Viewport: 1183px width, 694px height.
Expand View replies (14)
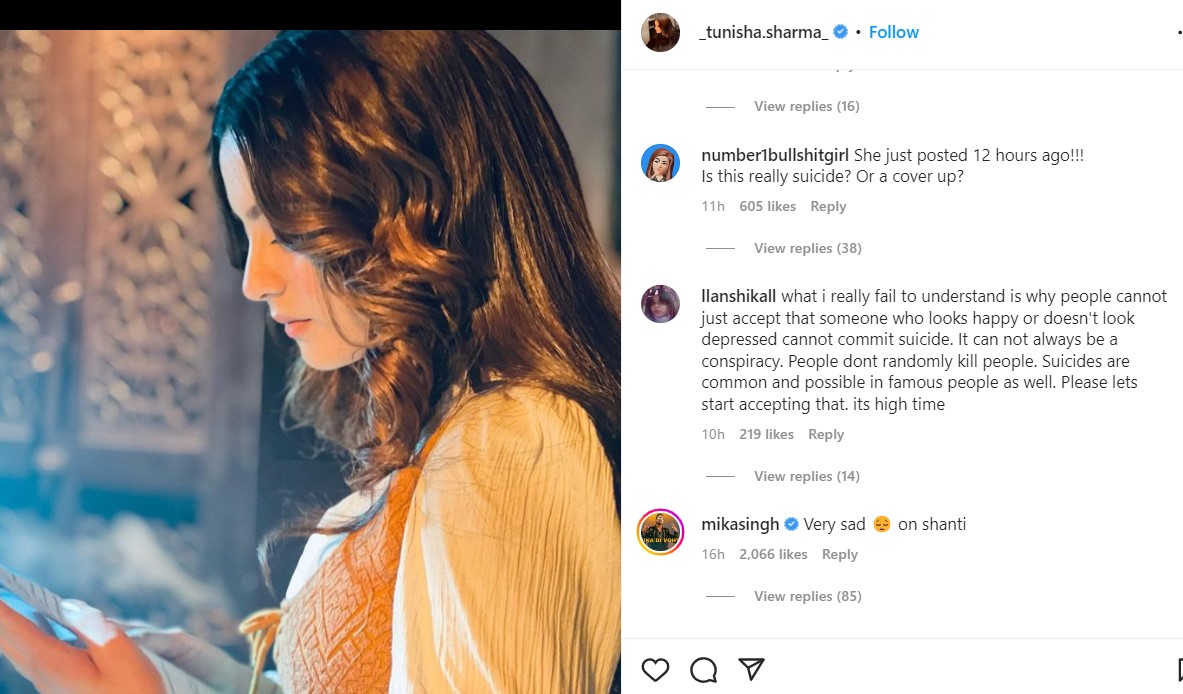tap(806, 476)
